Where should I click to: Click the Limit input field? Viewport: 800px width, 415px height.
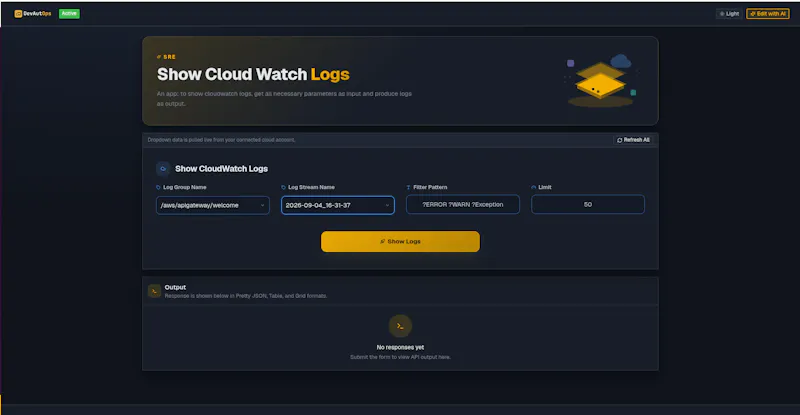pyautogui.click(x=588, y=205)
